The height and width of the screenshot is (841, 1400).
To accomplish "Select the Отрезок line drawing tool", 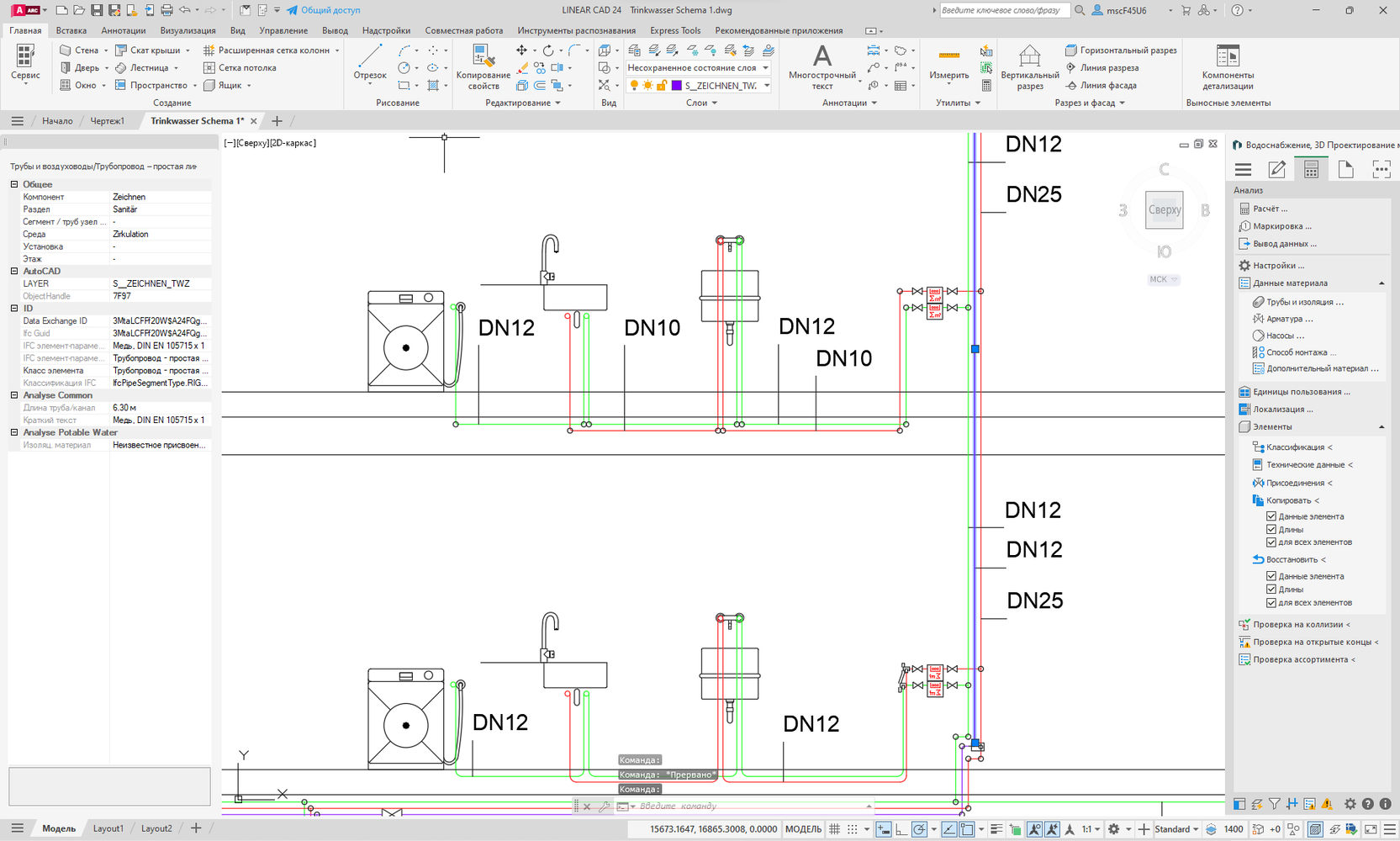I will click(369, 64).
